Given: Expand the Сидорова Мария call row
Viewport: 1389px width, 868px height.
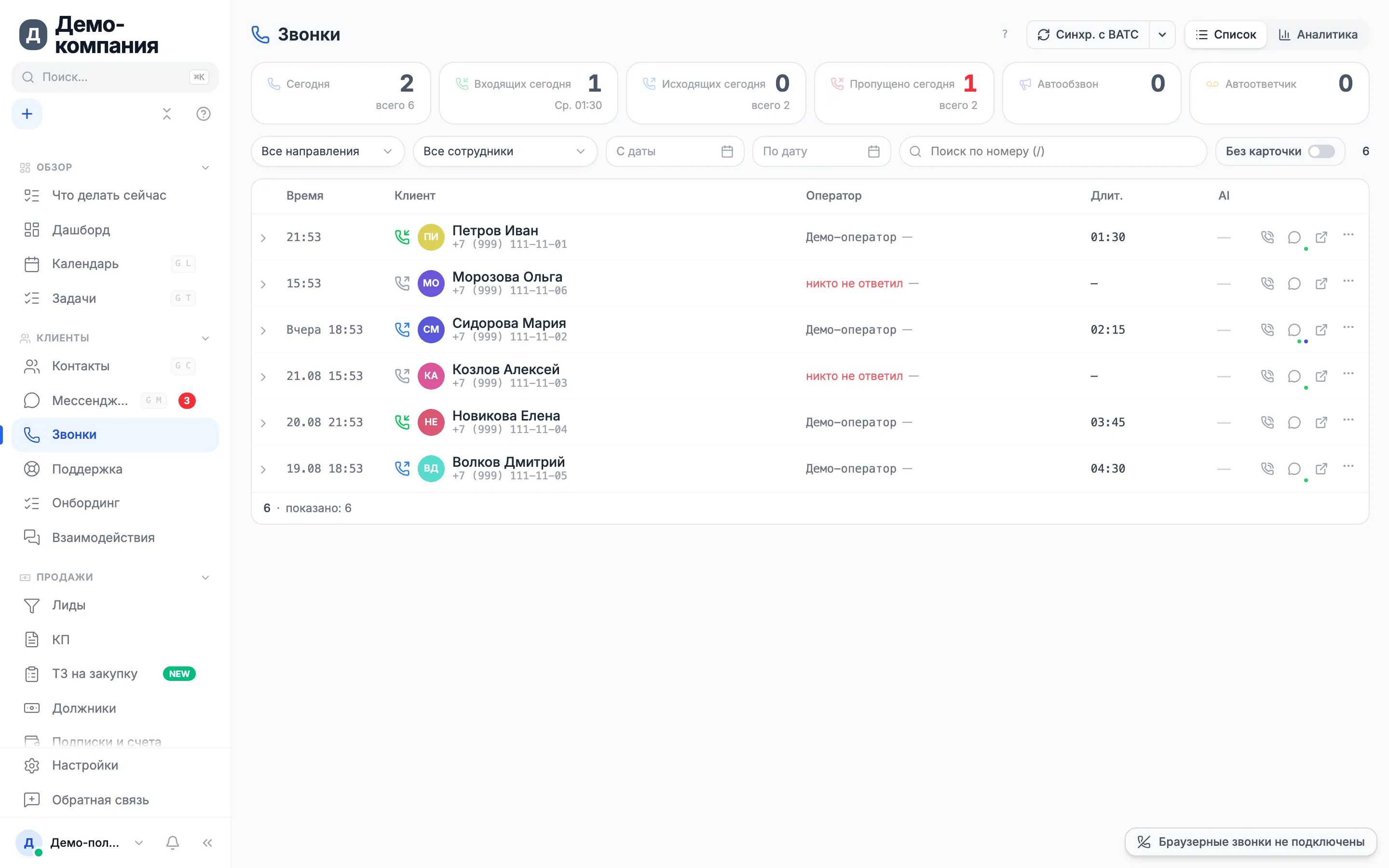Looking at the screenshot, I should pyautogui.click(x=263, y=330).
